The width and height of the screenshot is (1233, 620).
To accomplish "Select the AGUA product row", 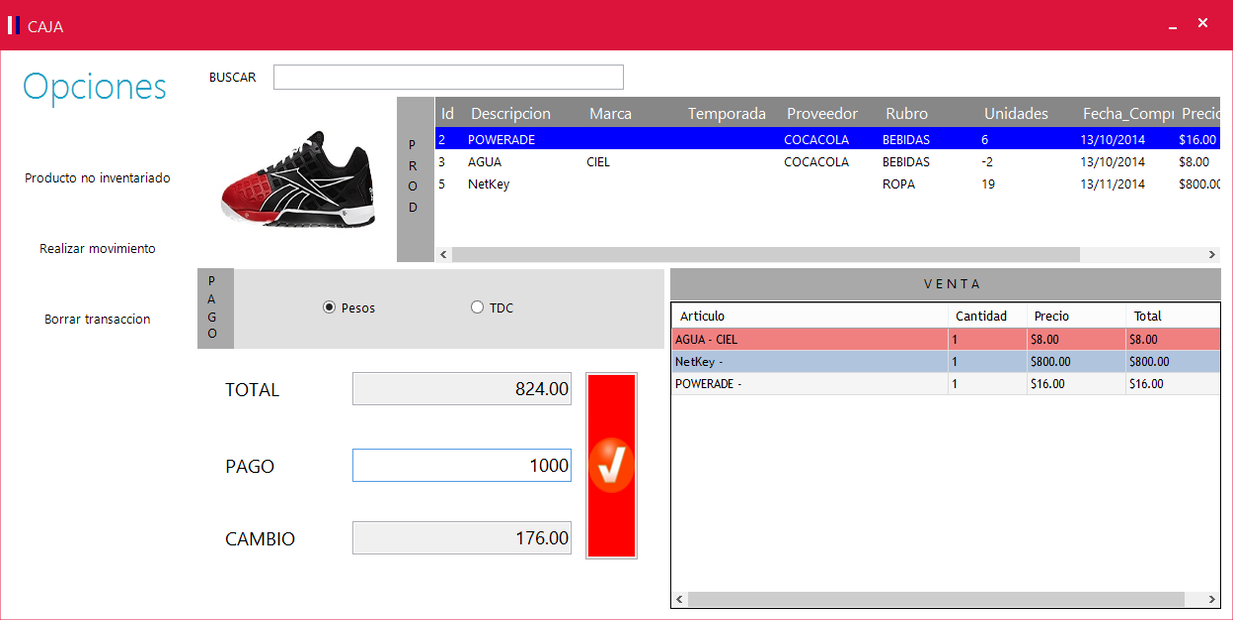I will pyautogui.click(x=828, y=162).
